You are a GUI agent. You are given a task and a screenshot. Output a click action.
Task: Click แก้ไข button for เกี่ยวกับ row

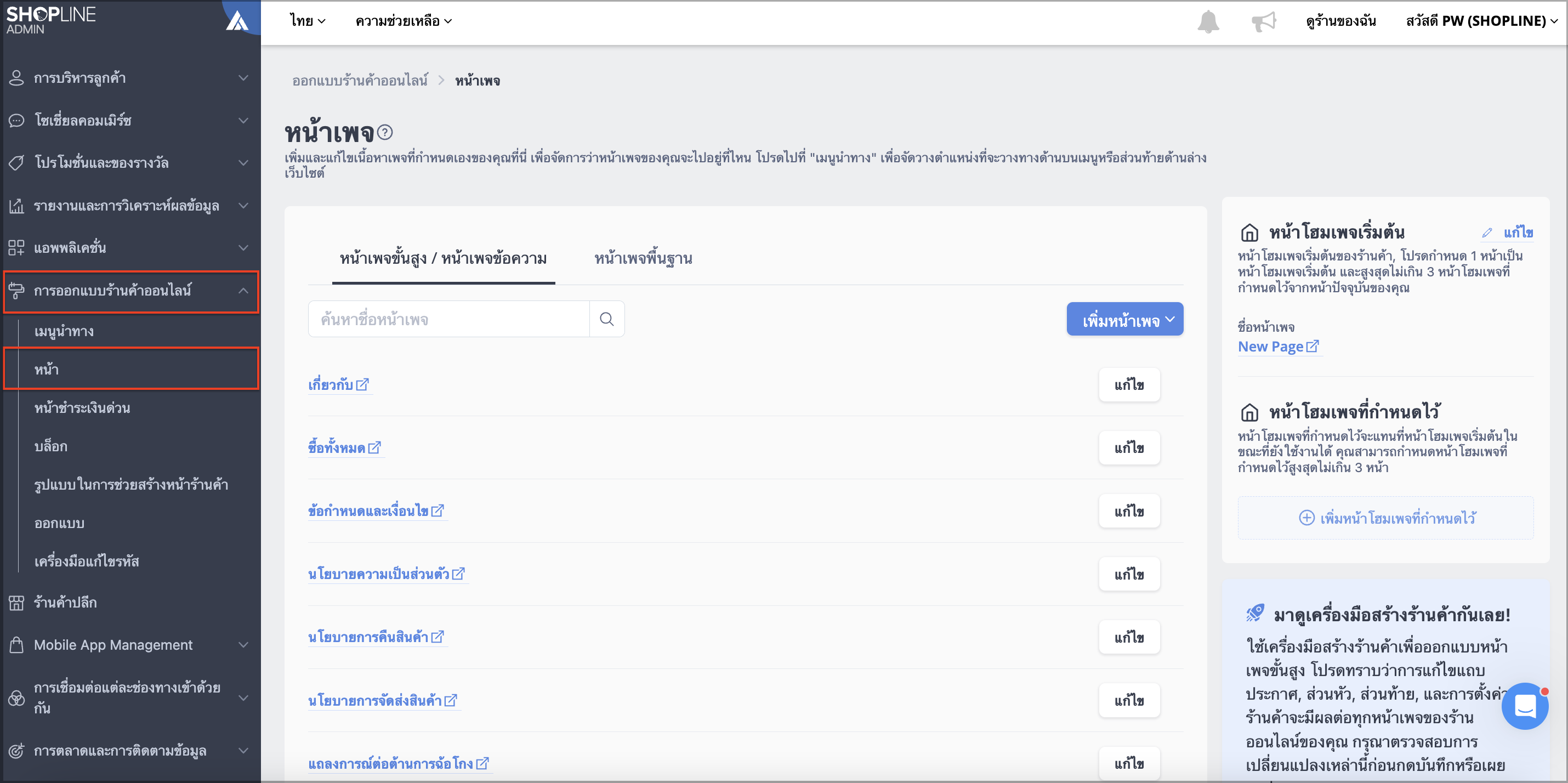click(1129, 385)
